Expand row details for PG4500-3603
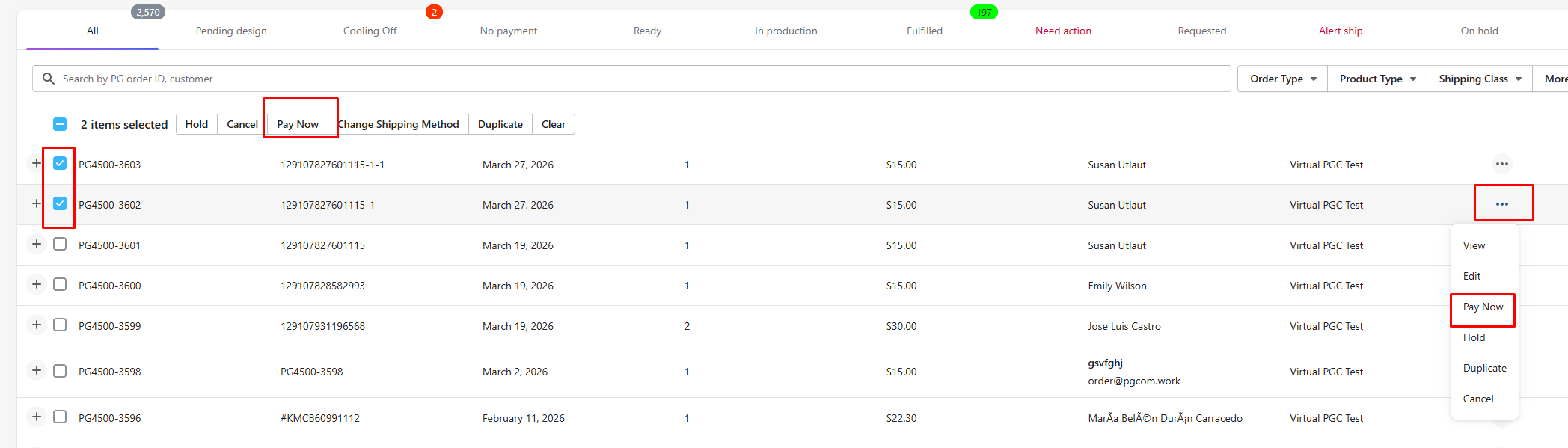Image resolution: width=1568 pixels, height=448 pixels. point(37,163)
